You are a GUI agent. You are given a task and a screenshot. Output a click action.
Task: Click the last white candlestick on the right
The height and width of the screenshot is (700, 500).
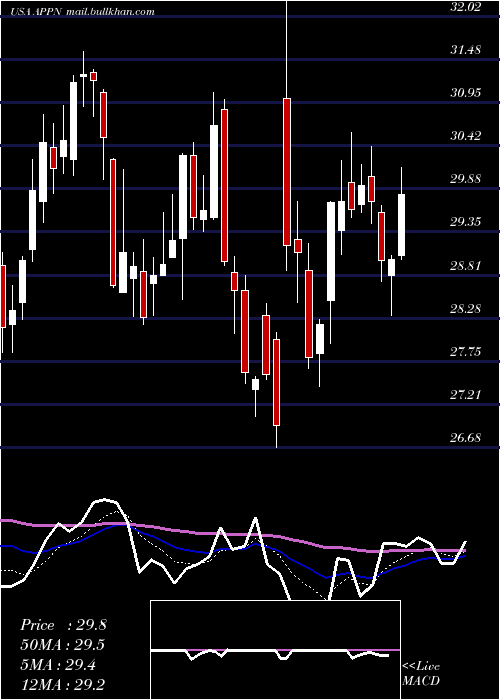pyautogui.click(x=401, y=225)
